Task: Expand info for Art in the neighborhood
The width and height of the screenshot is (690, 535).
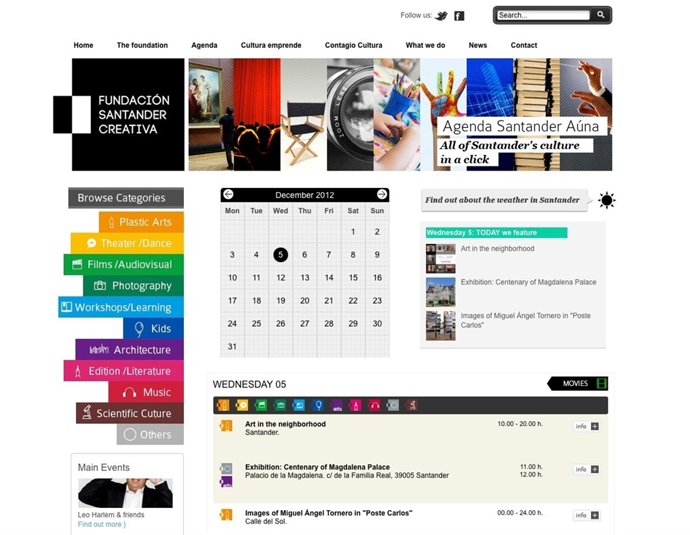Action: [587, 426]
